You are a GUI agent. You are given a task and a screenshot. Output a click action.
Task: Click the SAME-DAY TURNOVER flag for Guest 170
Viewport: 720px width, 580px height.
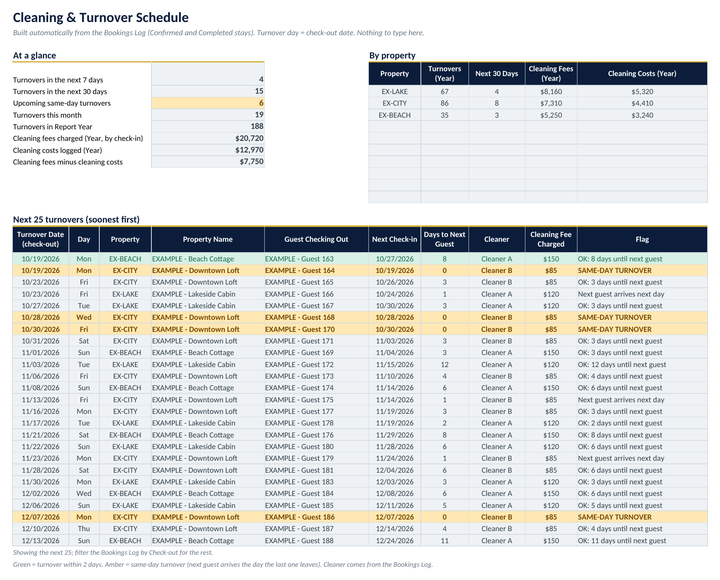click(x=642, y=329)
